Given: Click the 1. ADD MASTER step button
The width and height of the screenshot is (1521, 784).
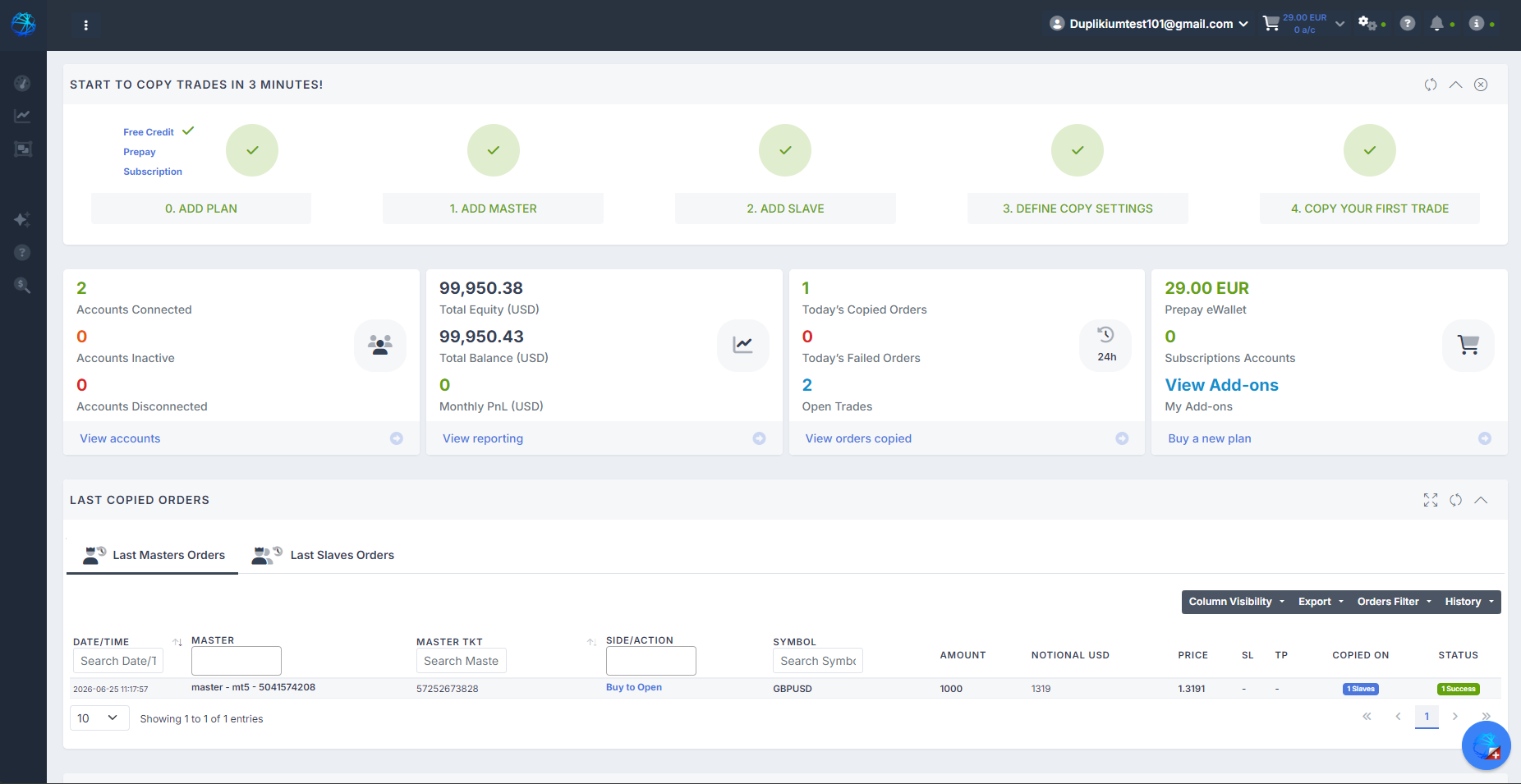Looking at the screenshot, I should 493,209.
